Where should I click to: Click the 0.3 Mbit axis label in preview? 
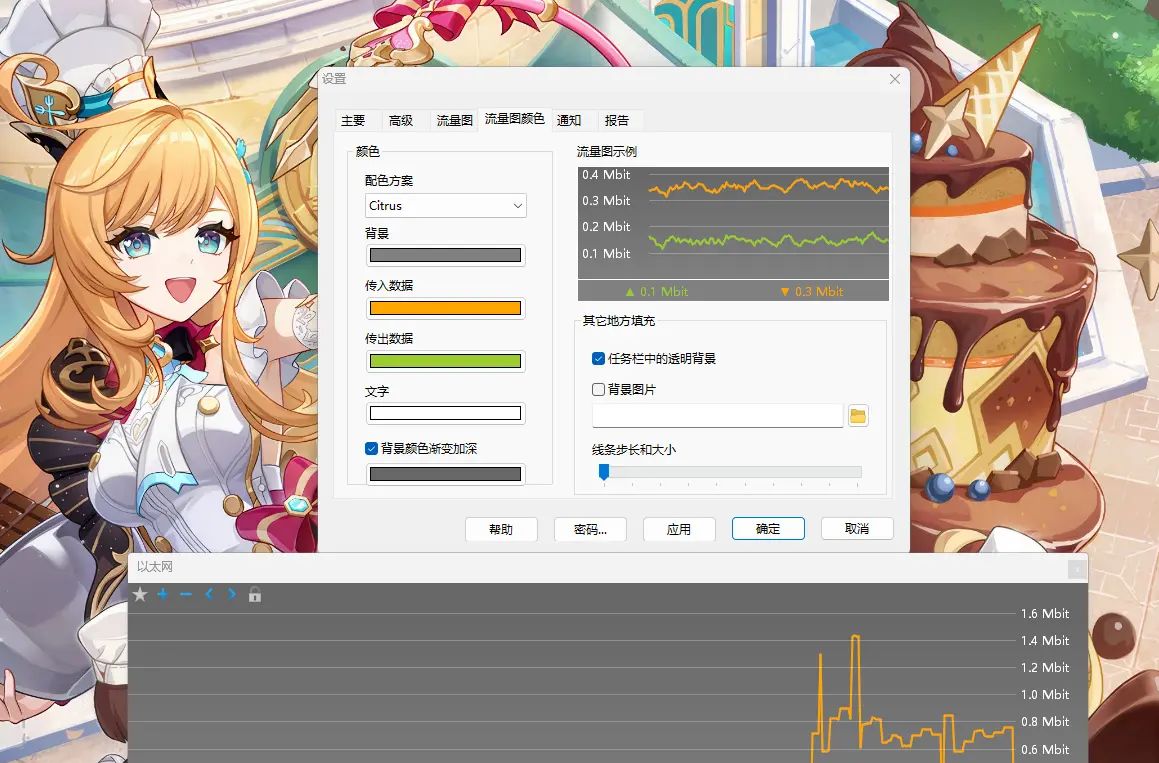[x=606, y=200]
